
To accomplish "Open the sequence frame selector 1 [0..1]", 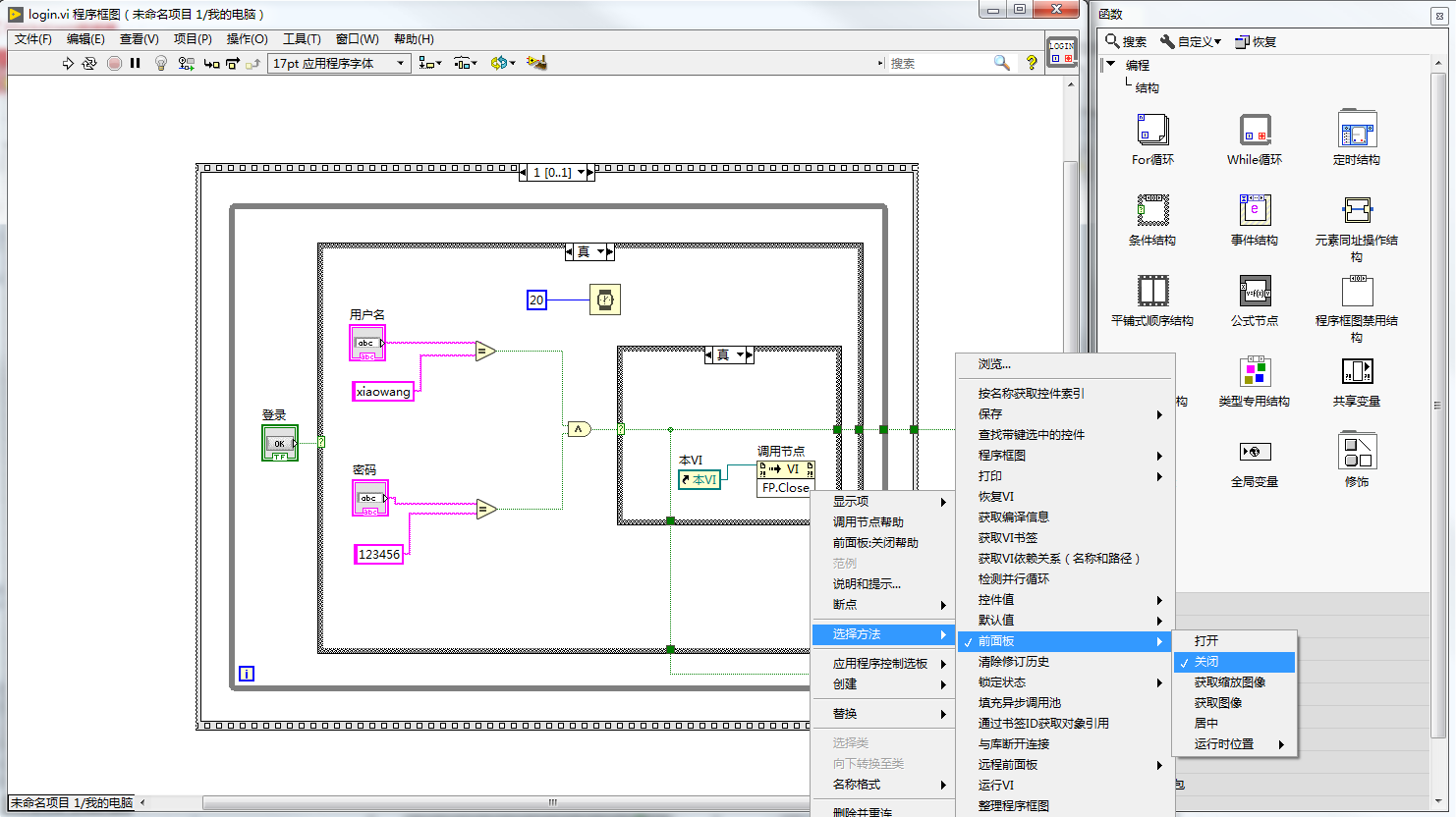I will [557, 172].
